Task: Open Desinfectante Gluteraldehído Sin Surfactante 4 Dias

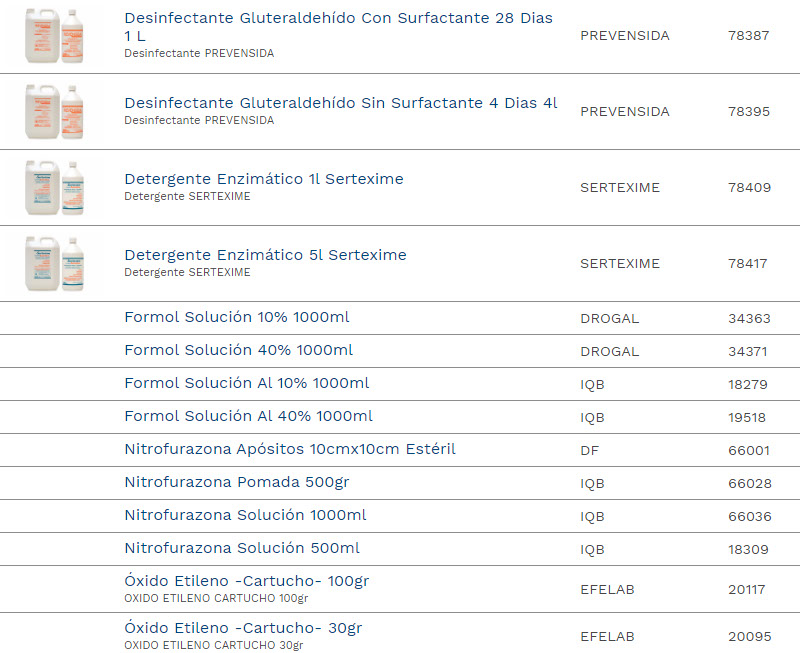Action: click(x=340, y=103)
